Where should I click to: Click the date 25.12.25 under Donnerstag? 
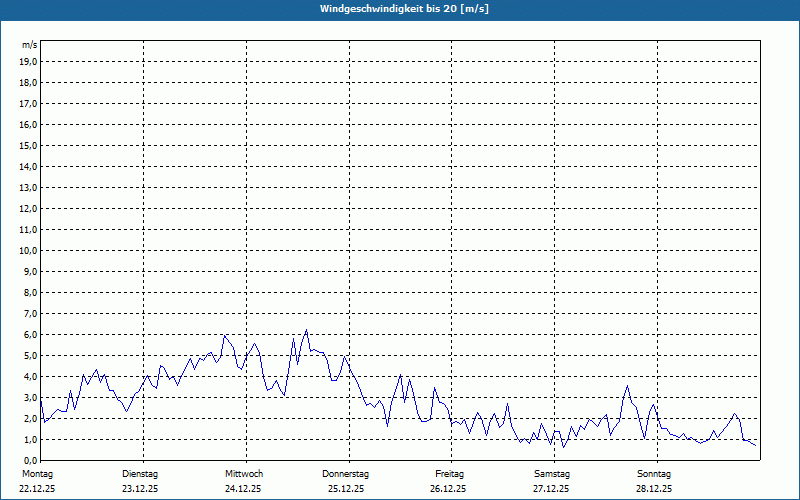pyautogui.click(x=346, y=489)
